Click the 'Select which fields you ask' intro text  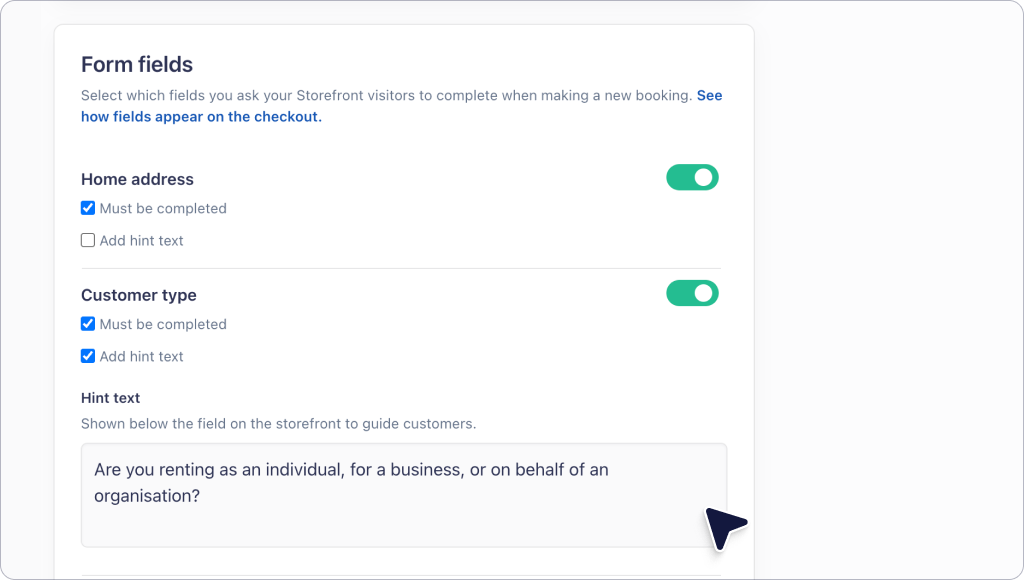[387, 95]
